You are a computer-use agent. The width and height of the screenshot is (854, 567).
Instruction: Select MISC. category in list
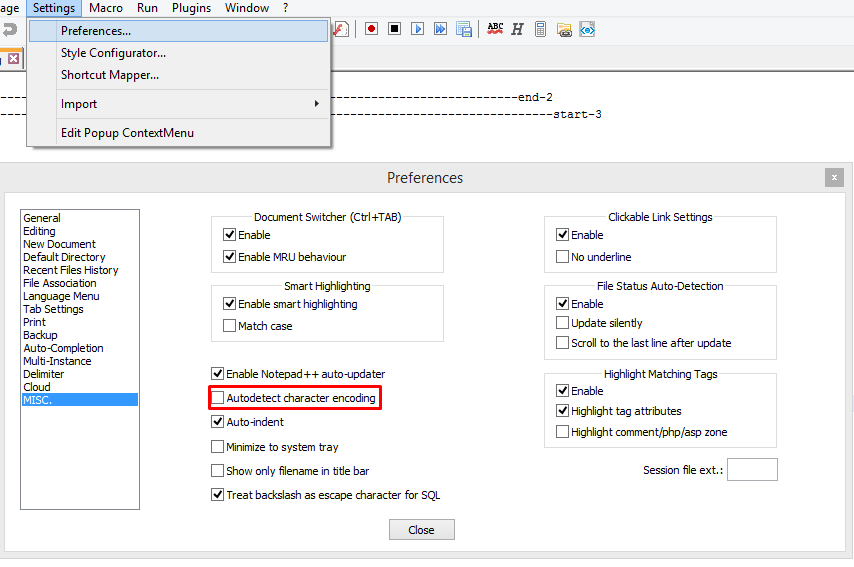tap(80, 400)
